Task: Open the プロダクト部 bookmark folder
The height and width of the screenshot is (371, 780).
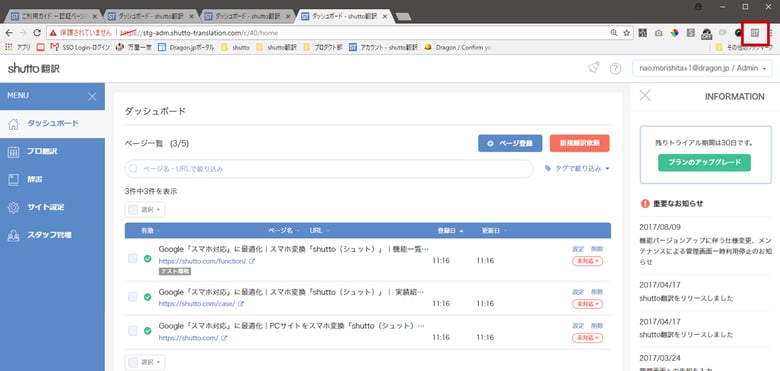Action: 323,48
